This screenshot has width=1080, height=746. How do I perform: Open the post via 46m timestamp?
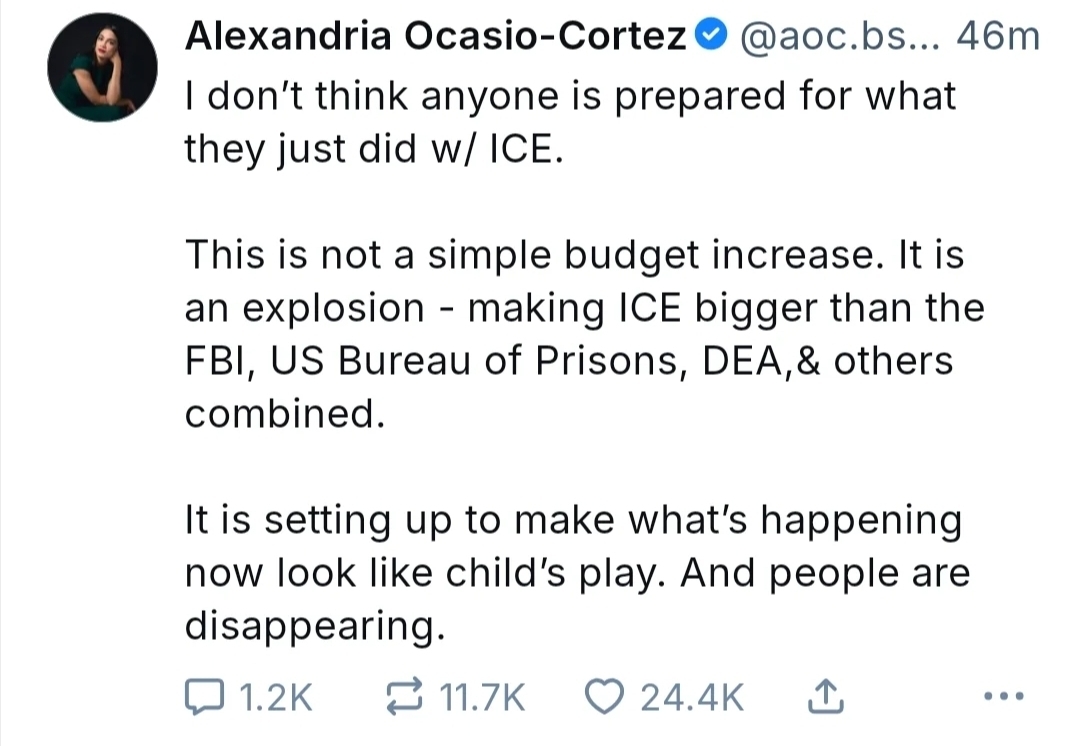click(x=998, y=38)
